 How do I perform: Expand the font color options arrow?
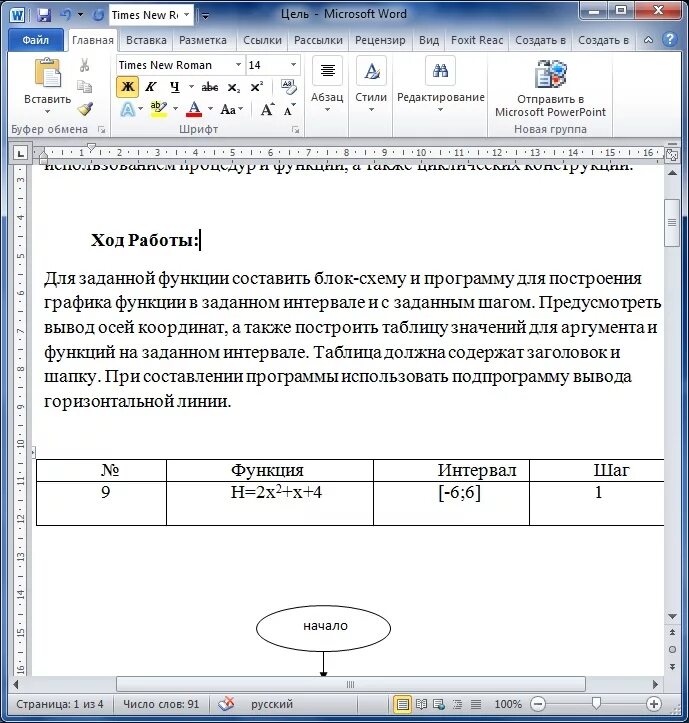[210, 109]
